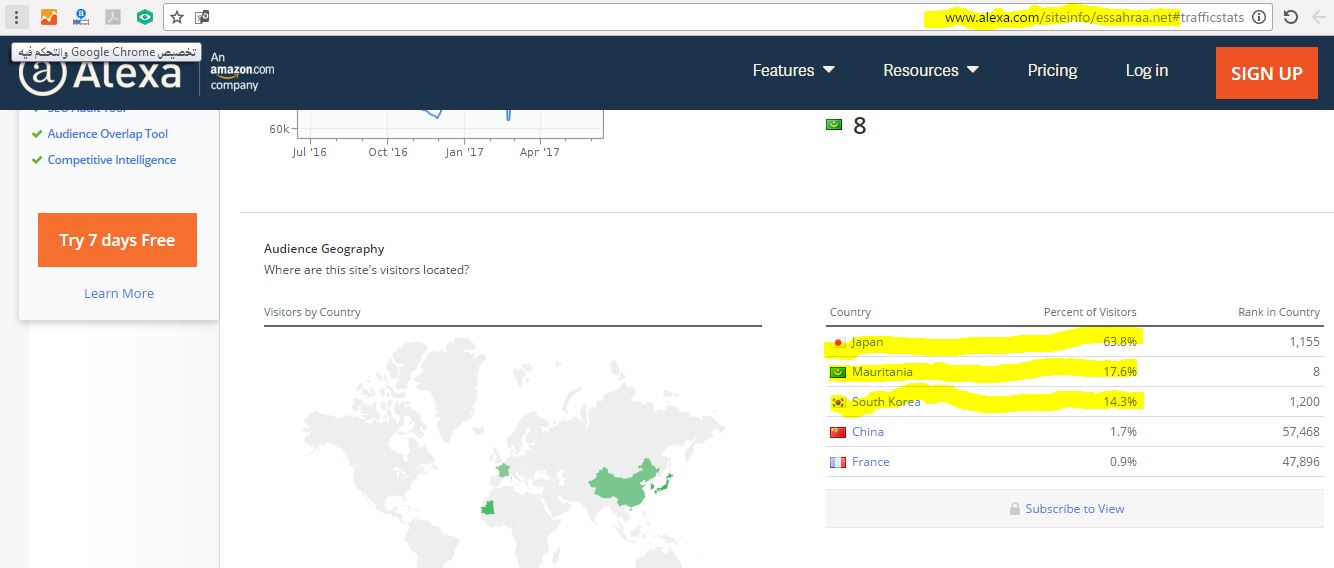Click the Try 7 days Free button
The height and width of the screenshot is (568, 1334).
(117, 240)
